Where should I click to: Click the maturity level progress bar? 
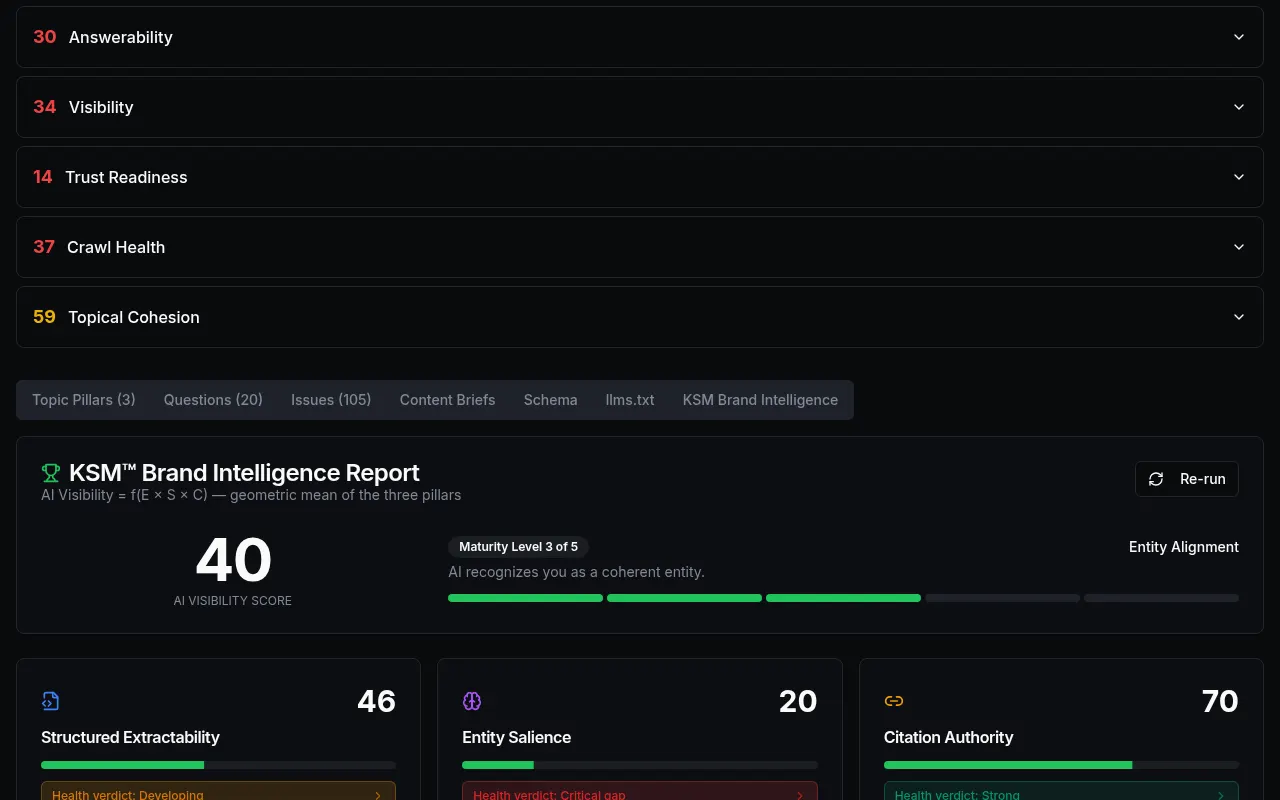[843, 598]
